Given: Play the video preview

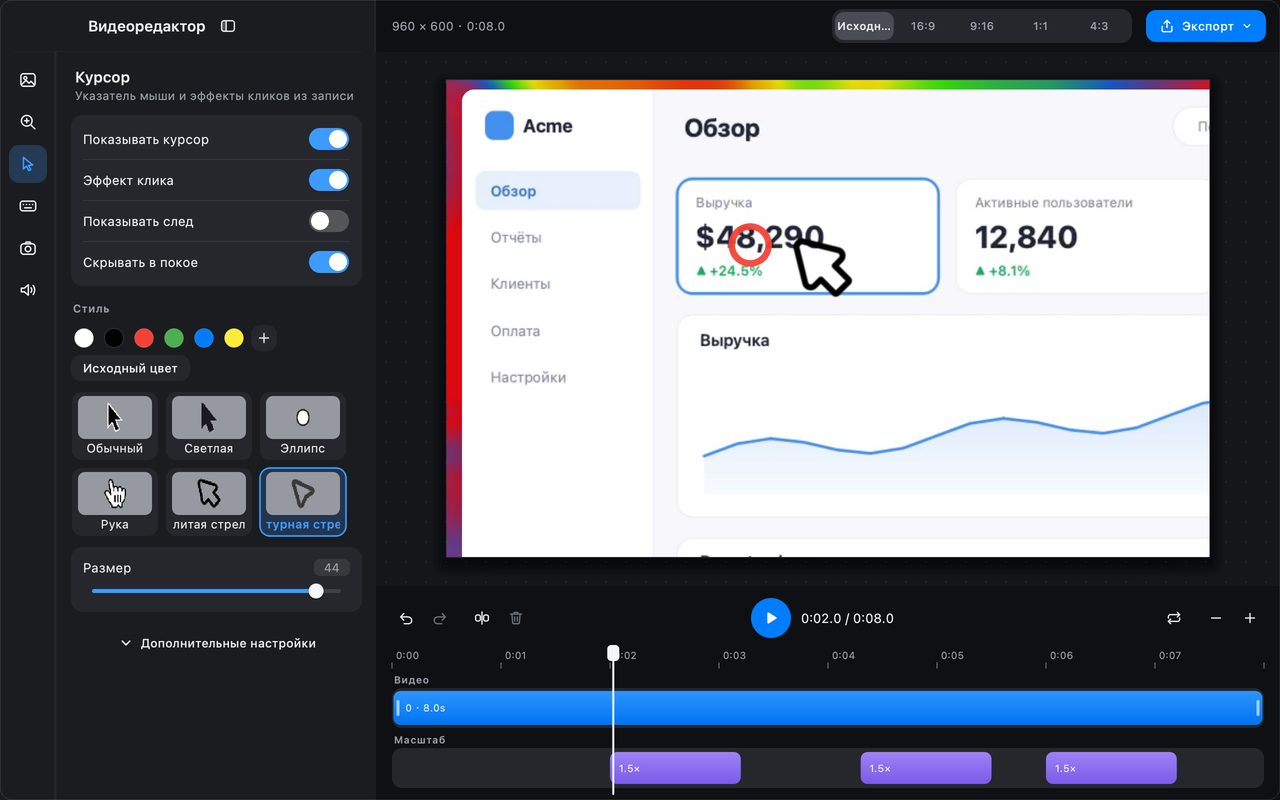Looking at the screenshot, I should tap(771, 618).
